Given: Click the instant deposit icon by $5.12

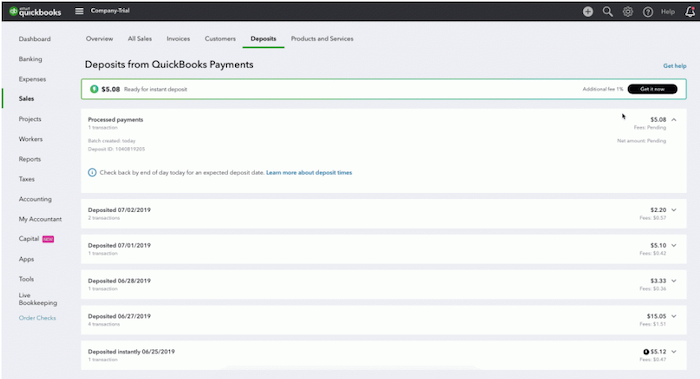Looking at the screenshot, I should coord(646,352).
